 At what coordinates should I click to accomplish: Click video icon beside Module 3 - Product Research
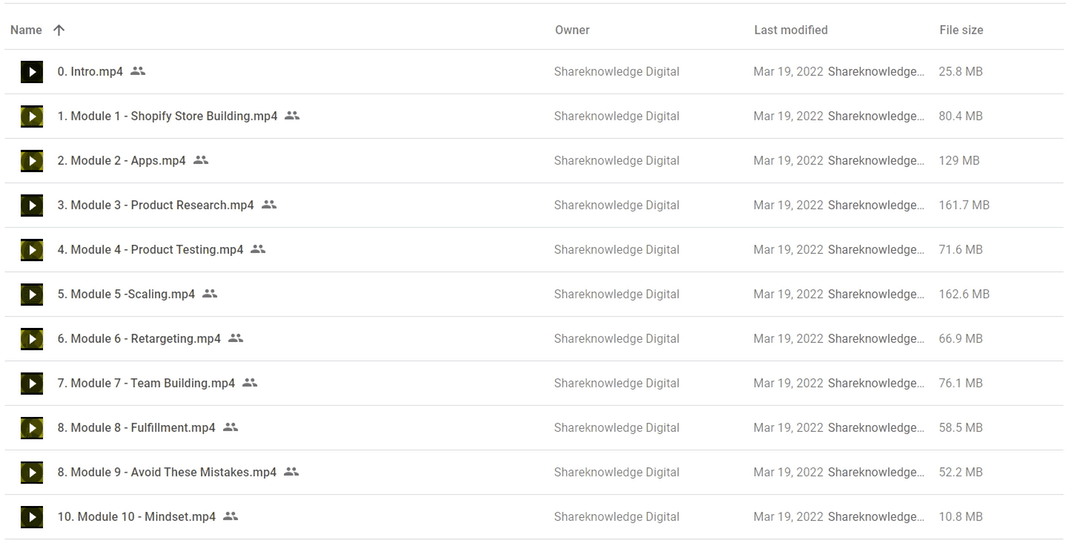pos(32,205)
